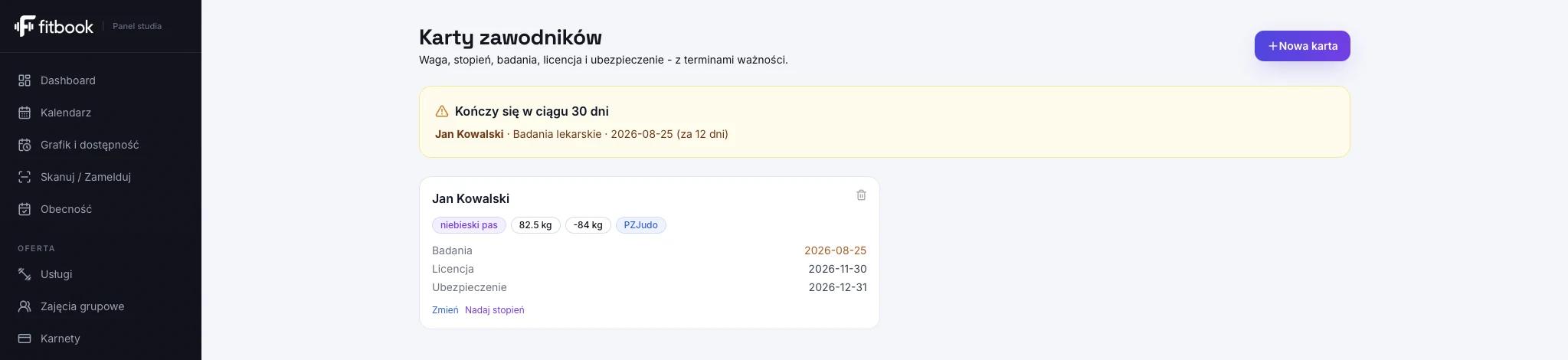Click the fitbook logo icon
This screenshot has width=1568, height=360.
tap(25, 26)
